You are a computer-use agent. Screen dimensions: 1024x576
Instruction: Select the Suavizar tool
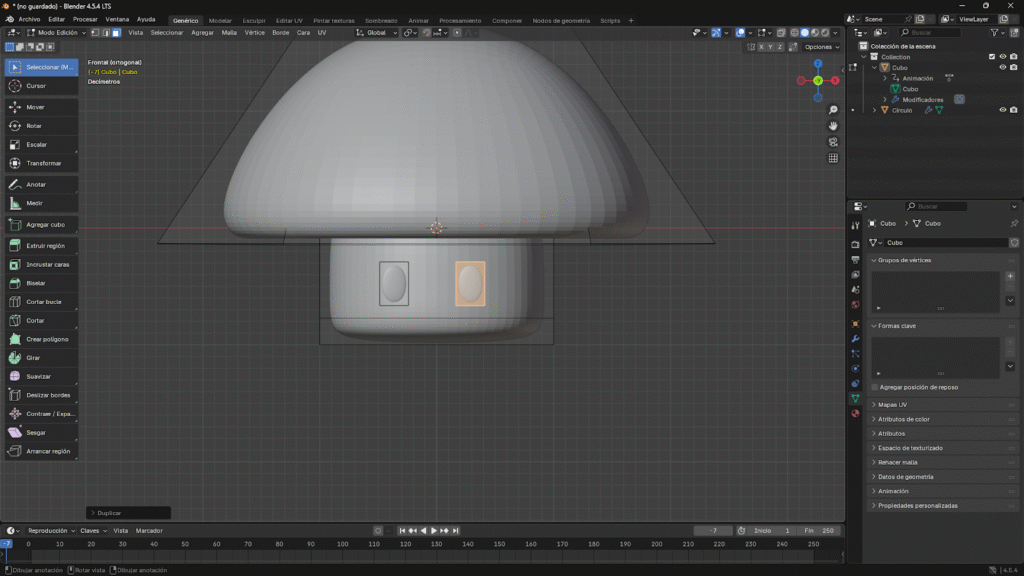pyautogui.click(x=41, y=376)
